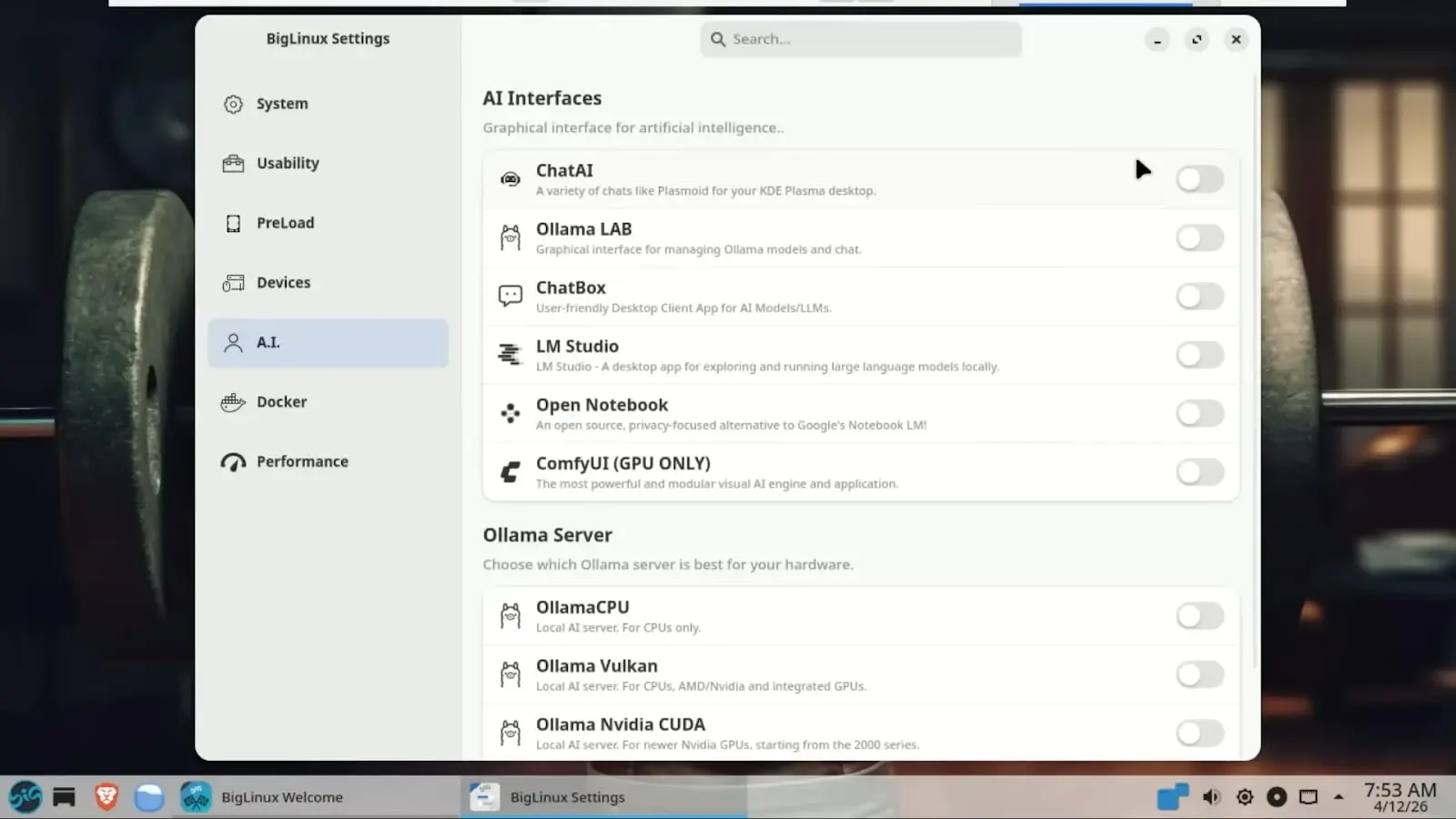
Task: Click the "Open Notebook" row title
Action: tap(602, 405)
